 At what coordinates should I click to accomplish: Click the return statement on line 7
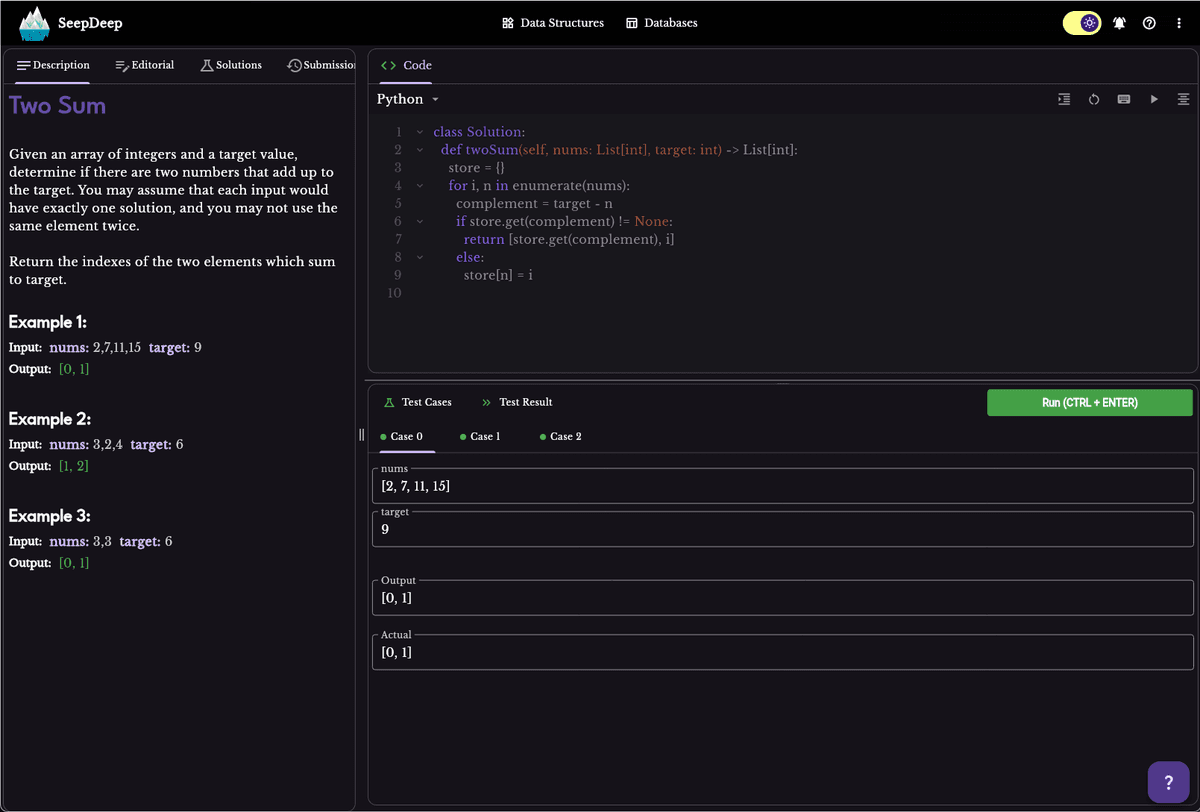click(x=569, y=240)
